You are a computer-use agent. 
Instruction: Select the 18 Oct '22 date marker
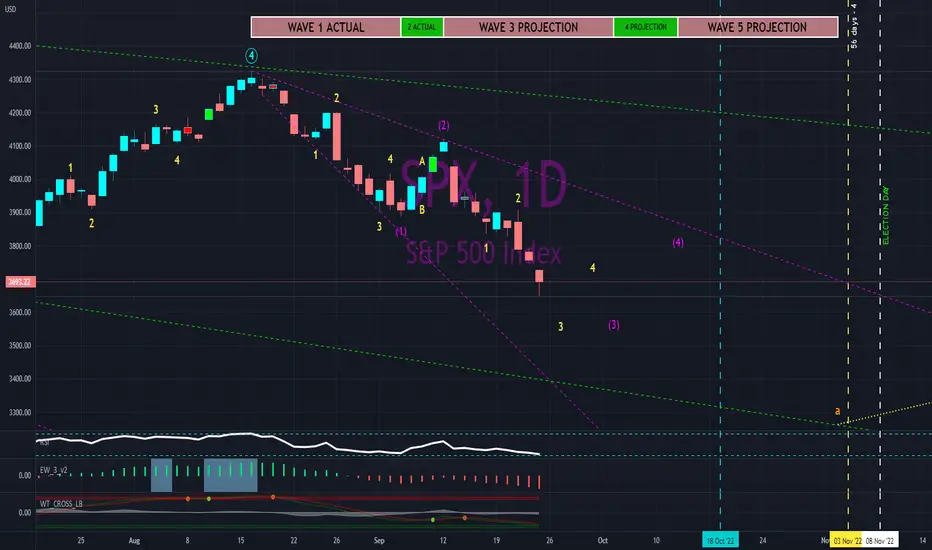[720, 540]
